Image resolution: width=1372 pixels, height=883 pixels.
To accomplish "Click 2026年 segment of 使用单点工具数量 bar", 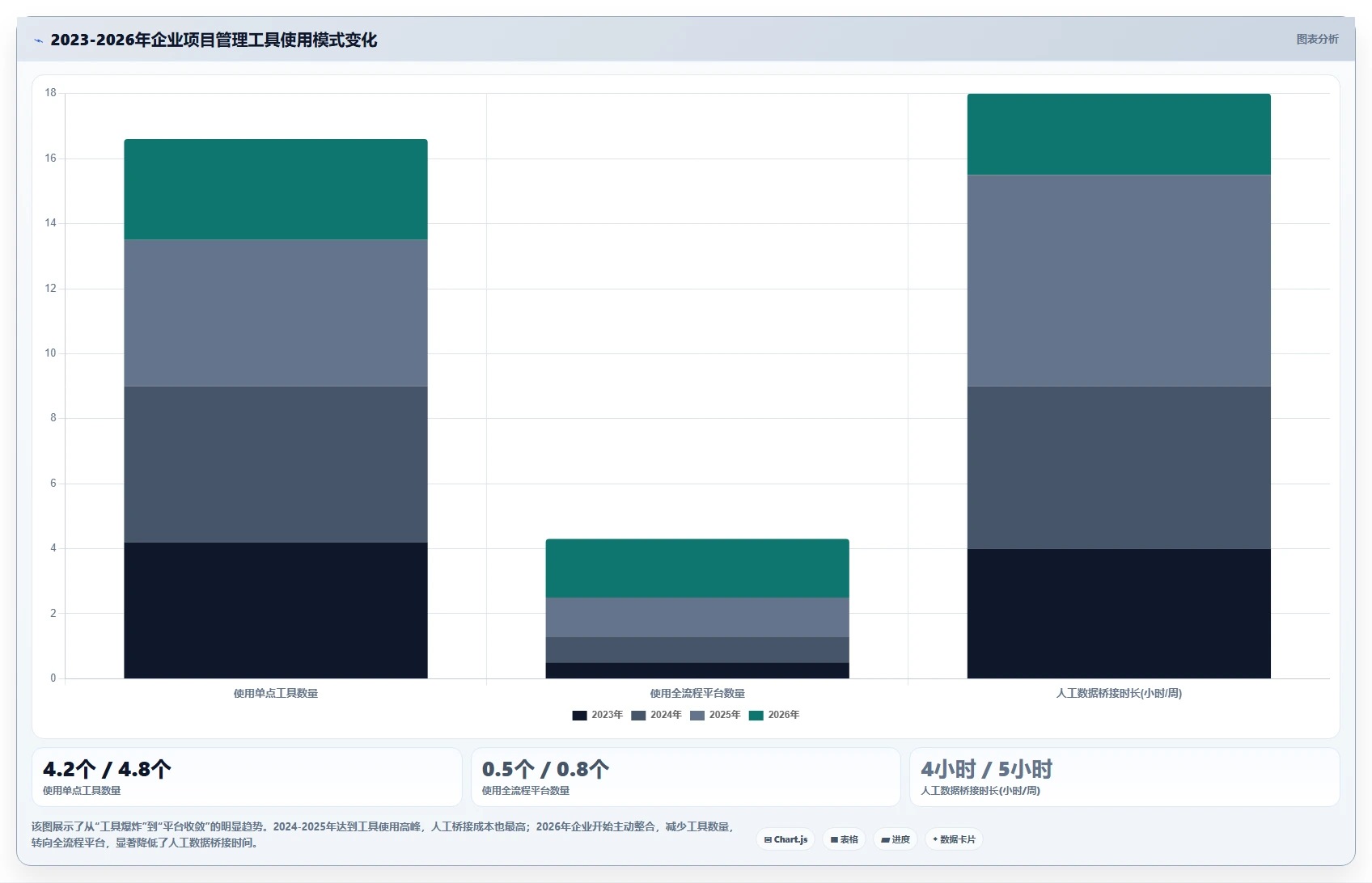I will tap(276, 189).
